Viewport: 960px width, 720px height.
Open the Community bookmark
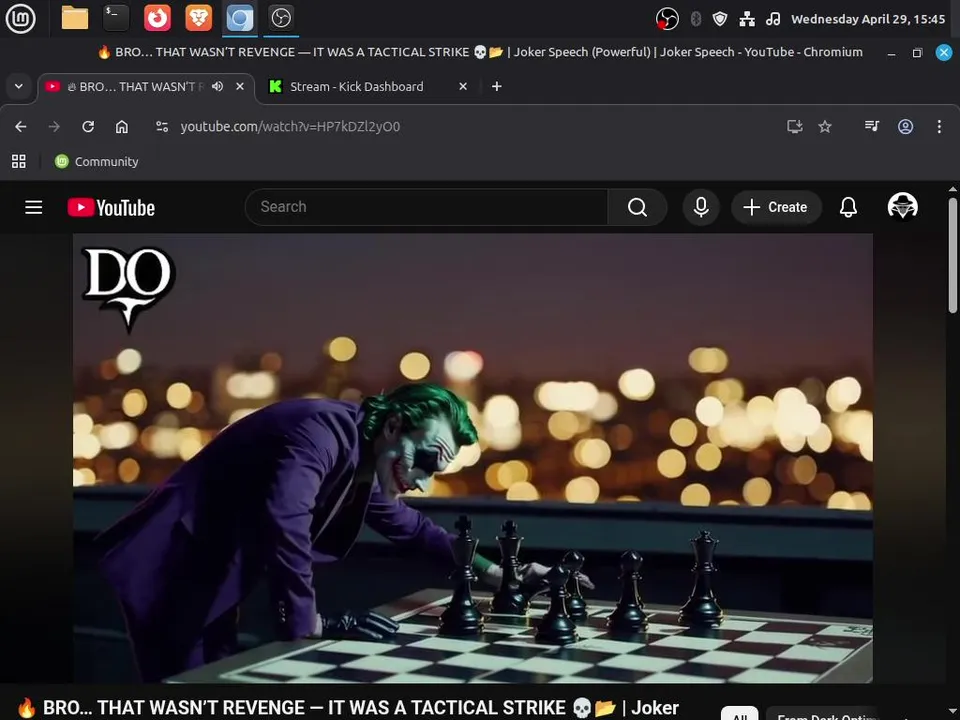[97, 162]
